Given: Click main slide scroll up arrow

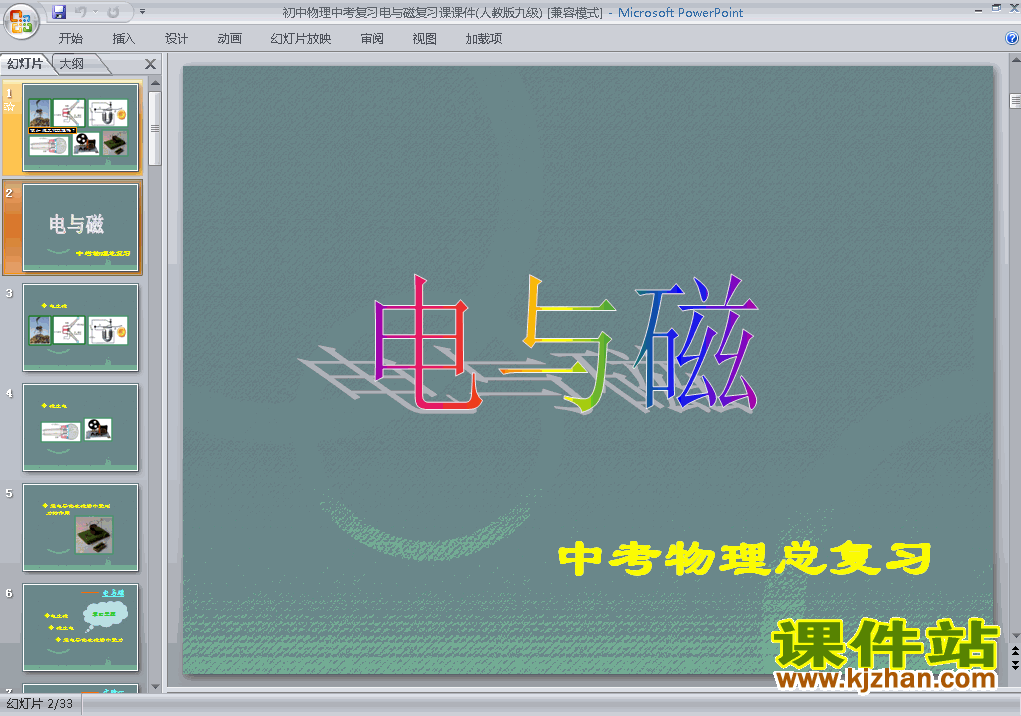Looking at the screenshot, I should tap(1015, 60).
